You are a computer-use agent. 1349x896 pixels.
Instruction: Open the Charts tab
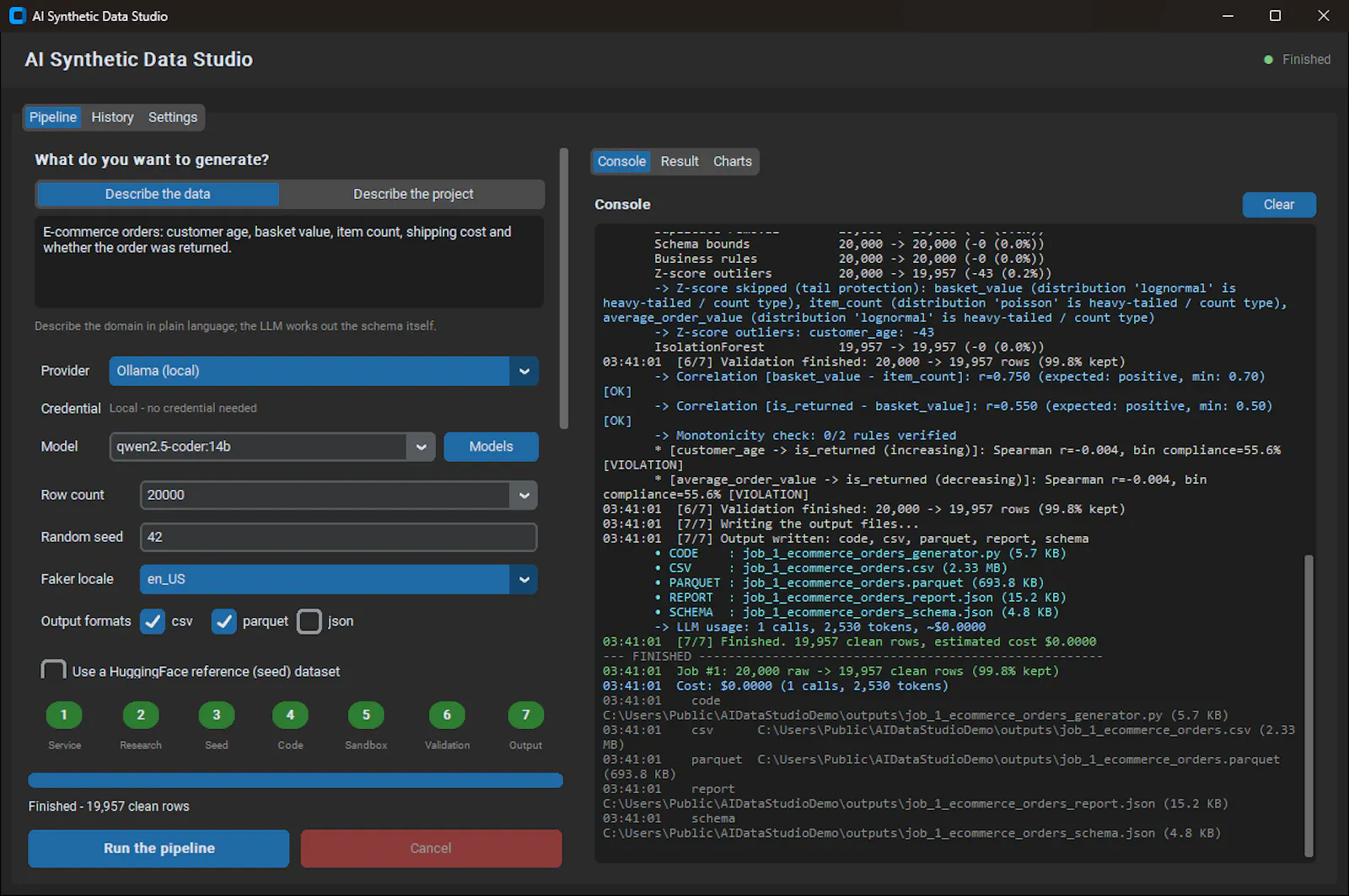coord(733,161)
